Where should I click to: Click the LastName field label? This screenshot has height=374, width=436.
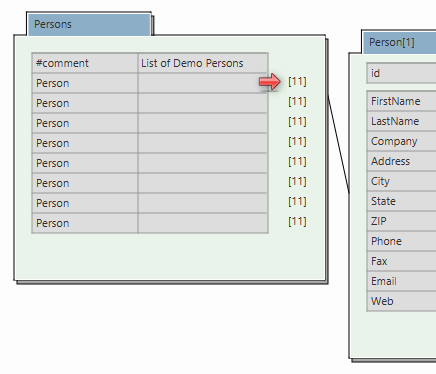coord(395,121)
